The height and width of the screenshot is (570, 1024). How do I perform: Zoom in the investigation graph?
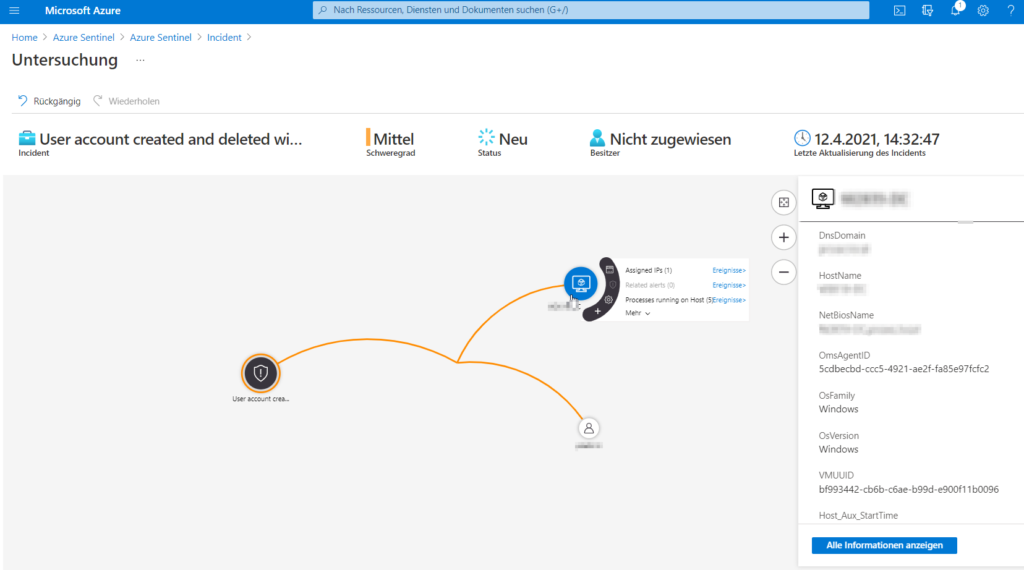click(784, 238)
